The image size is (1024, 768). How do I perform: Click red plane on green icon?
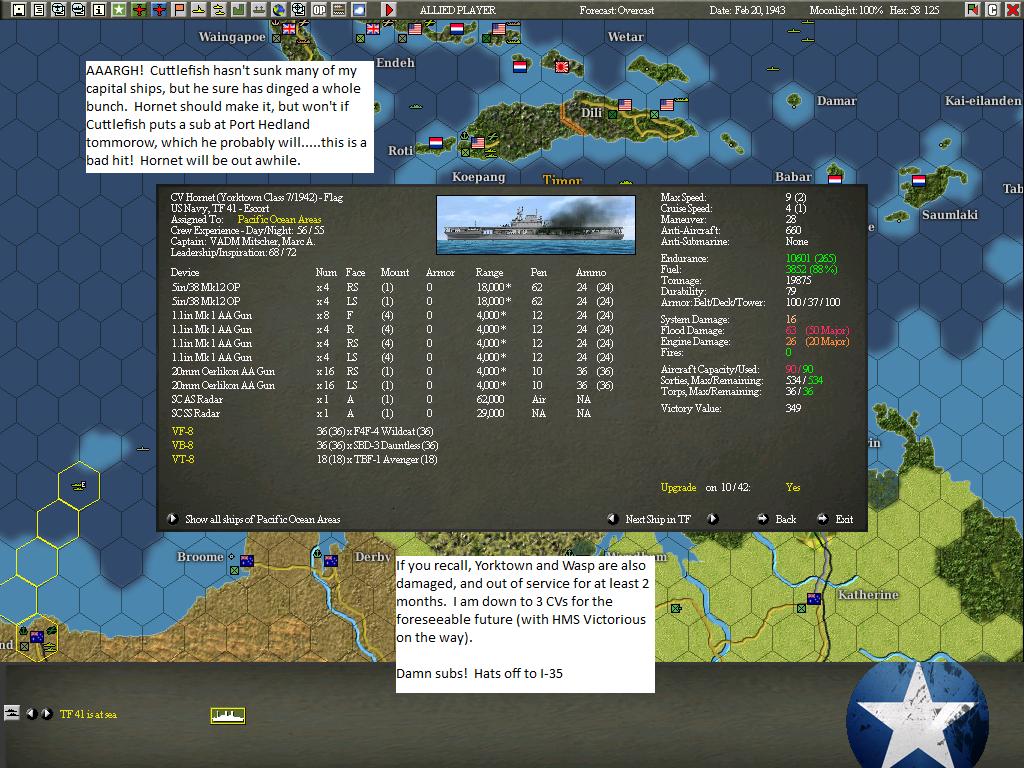click(x=139, y=10)
